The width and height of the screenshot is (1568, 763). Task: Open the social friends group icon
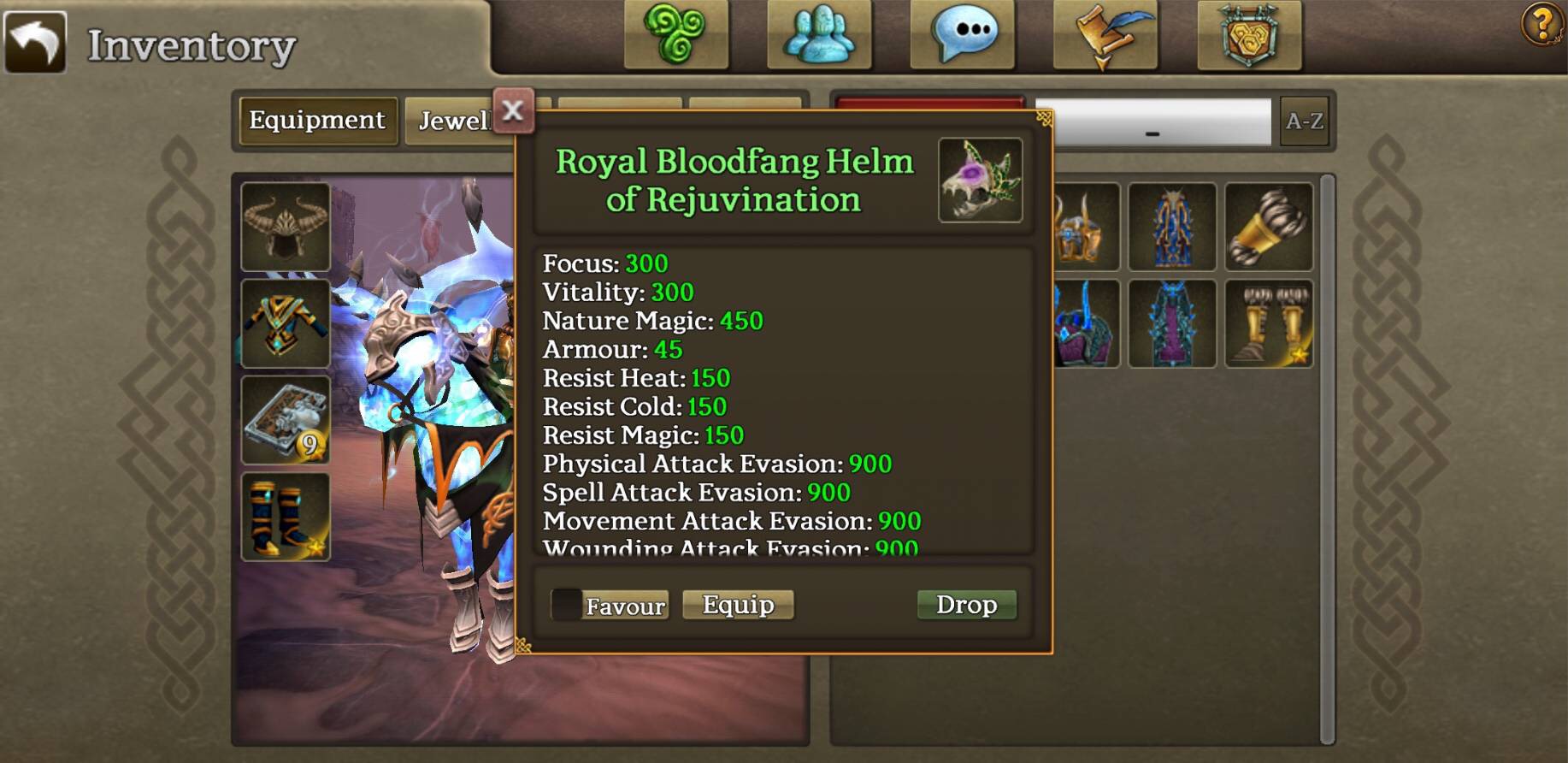tap(819, 34)
